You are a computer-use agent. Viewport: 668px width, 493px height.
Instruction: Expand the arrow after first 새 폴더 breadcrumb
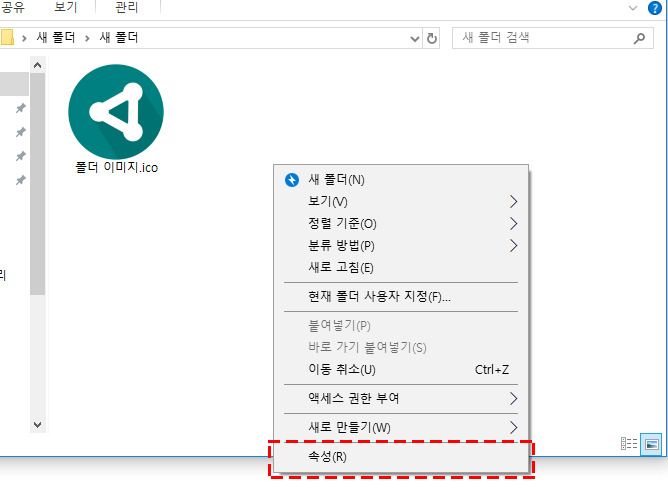point(87,38)
